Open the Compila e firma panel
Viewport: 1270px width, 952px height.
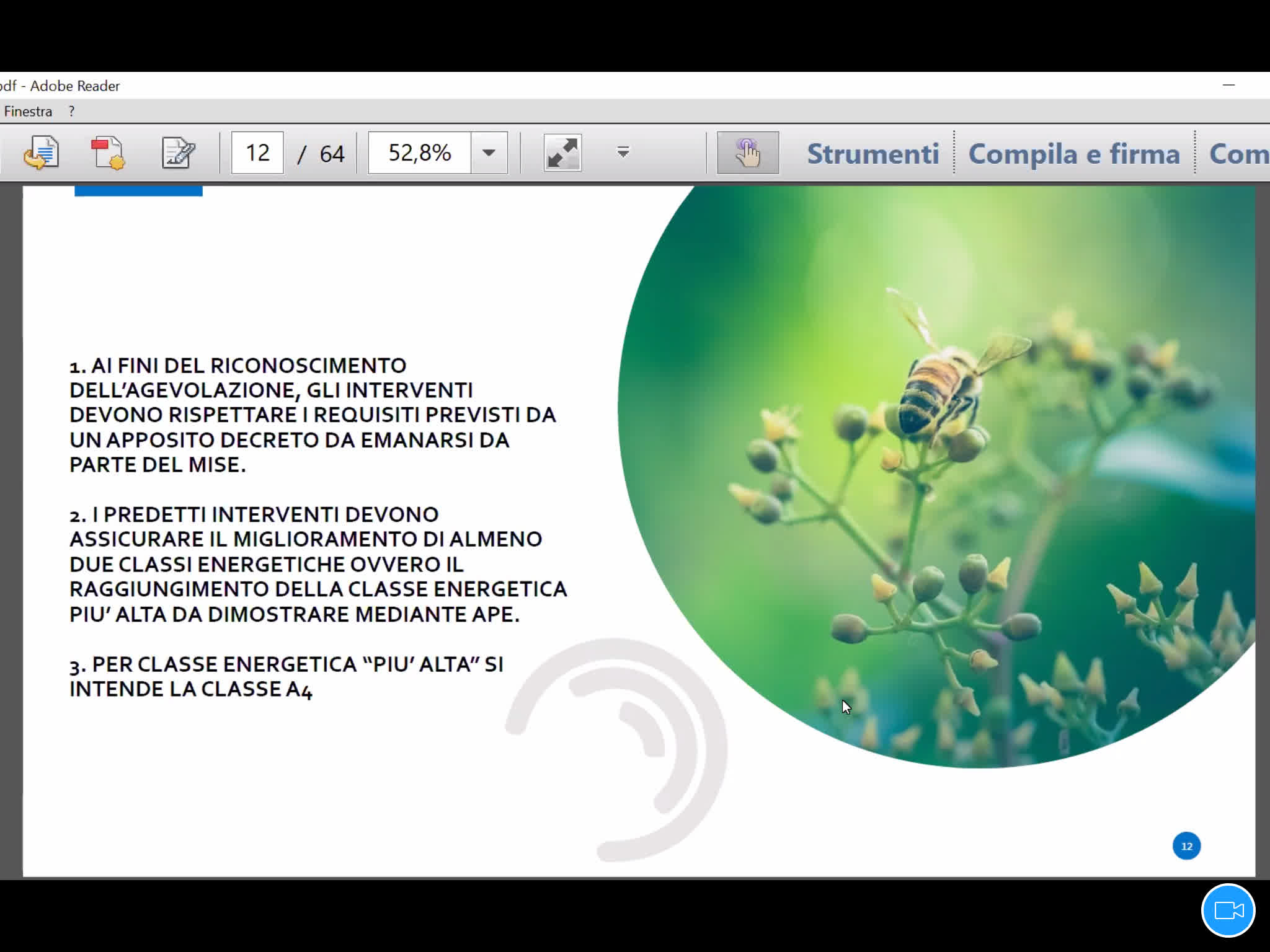pyautogui.click(x=1074, y=154)
